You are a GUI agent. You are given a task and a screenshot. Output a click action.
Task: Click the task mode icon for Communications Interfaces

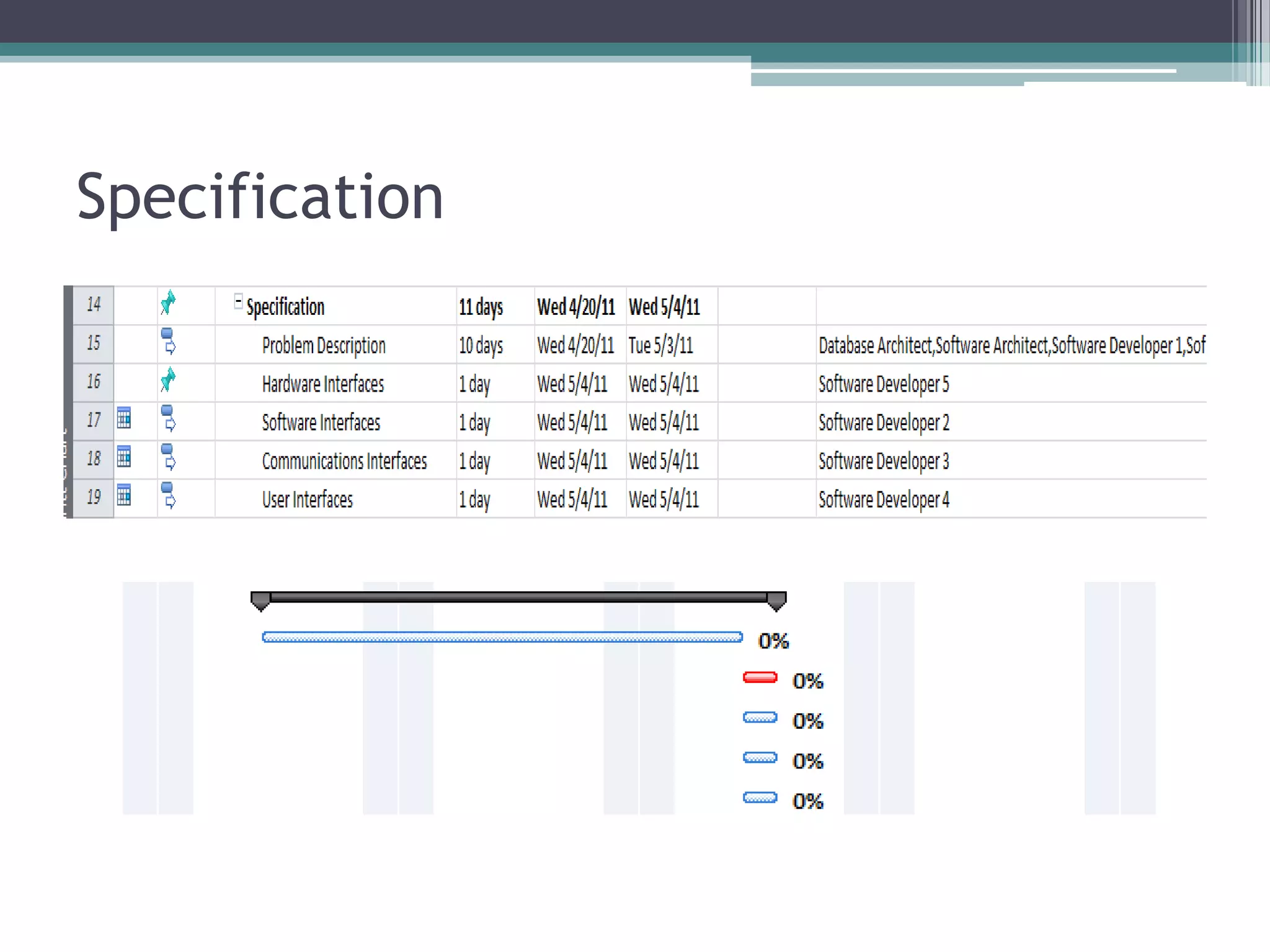(169, 457)
